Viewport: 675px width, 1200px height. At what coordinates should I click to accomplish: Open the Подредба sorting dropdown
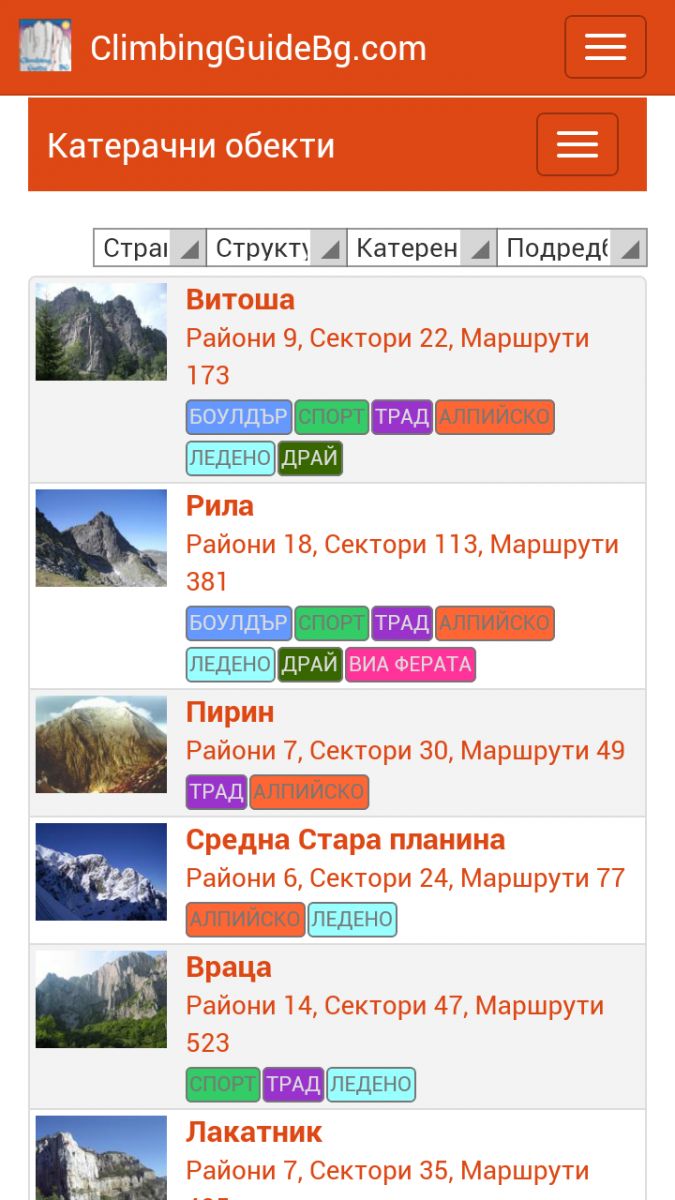coord(571,248)
